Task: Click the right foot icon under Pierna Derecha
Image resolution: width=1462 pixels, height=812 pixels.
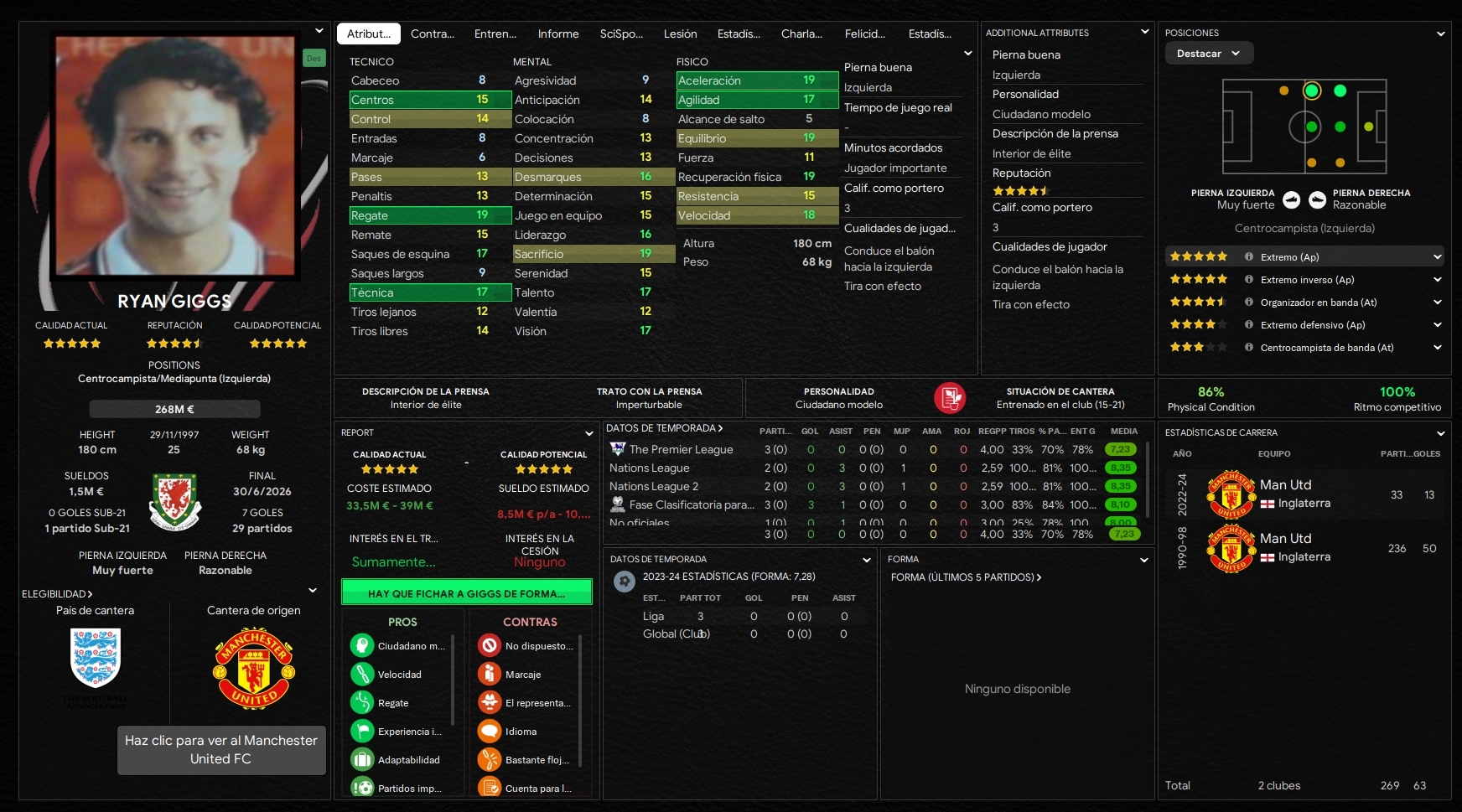Action: tap(1318, 199)
